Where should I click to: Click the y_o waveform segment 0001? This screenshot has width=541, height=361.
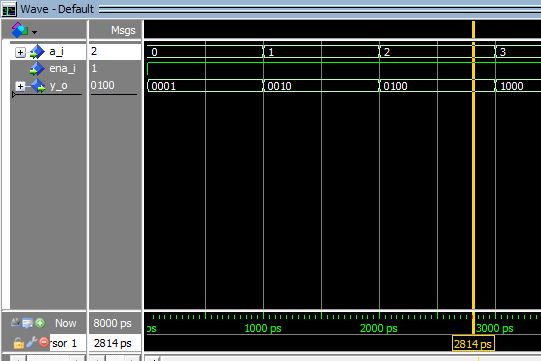205,86
